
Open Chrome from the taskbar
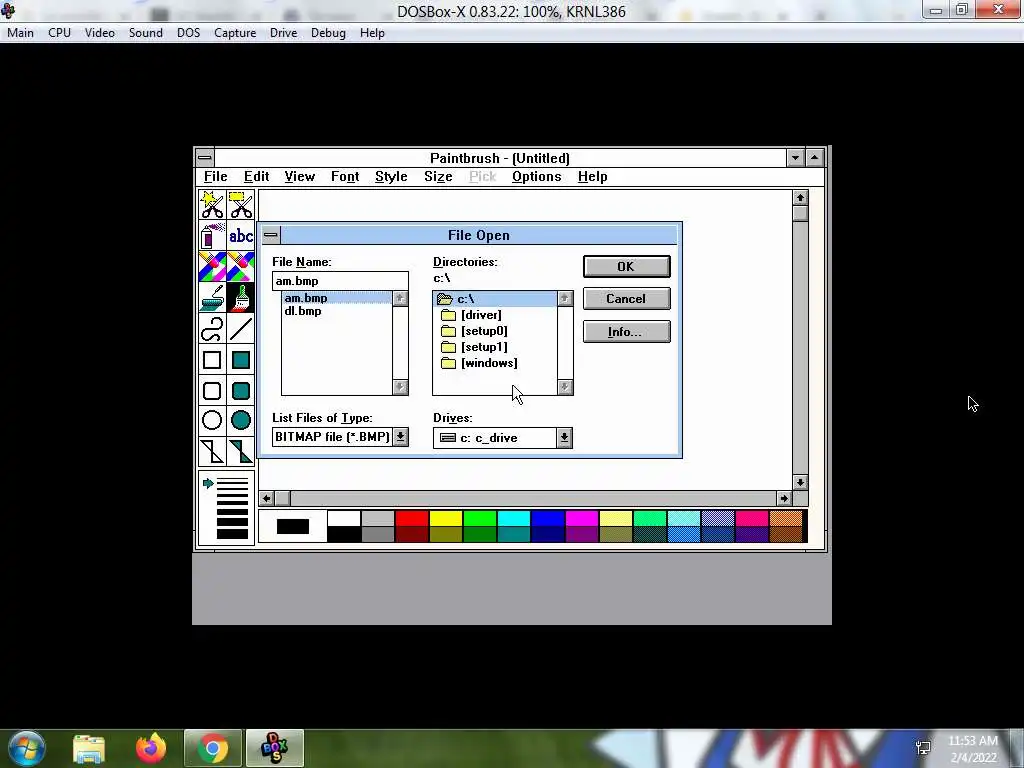pyautogui.click(x=212, y=748)
